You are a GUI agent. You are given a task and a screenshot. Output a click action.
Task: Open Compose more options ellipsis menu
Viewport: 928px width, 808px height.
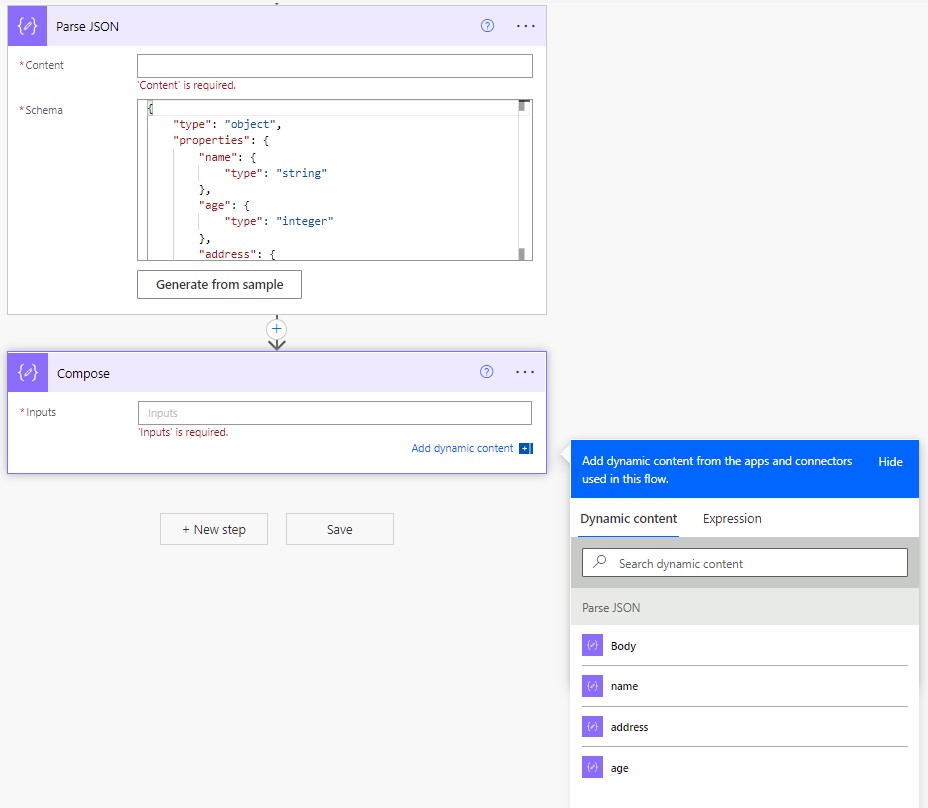525,372
